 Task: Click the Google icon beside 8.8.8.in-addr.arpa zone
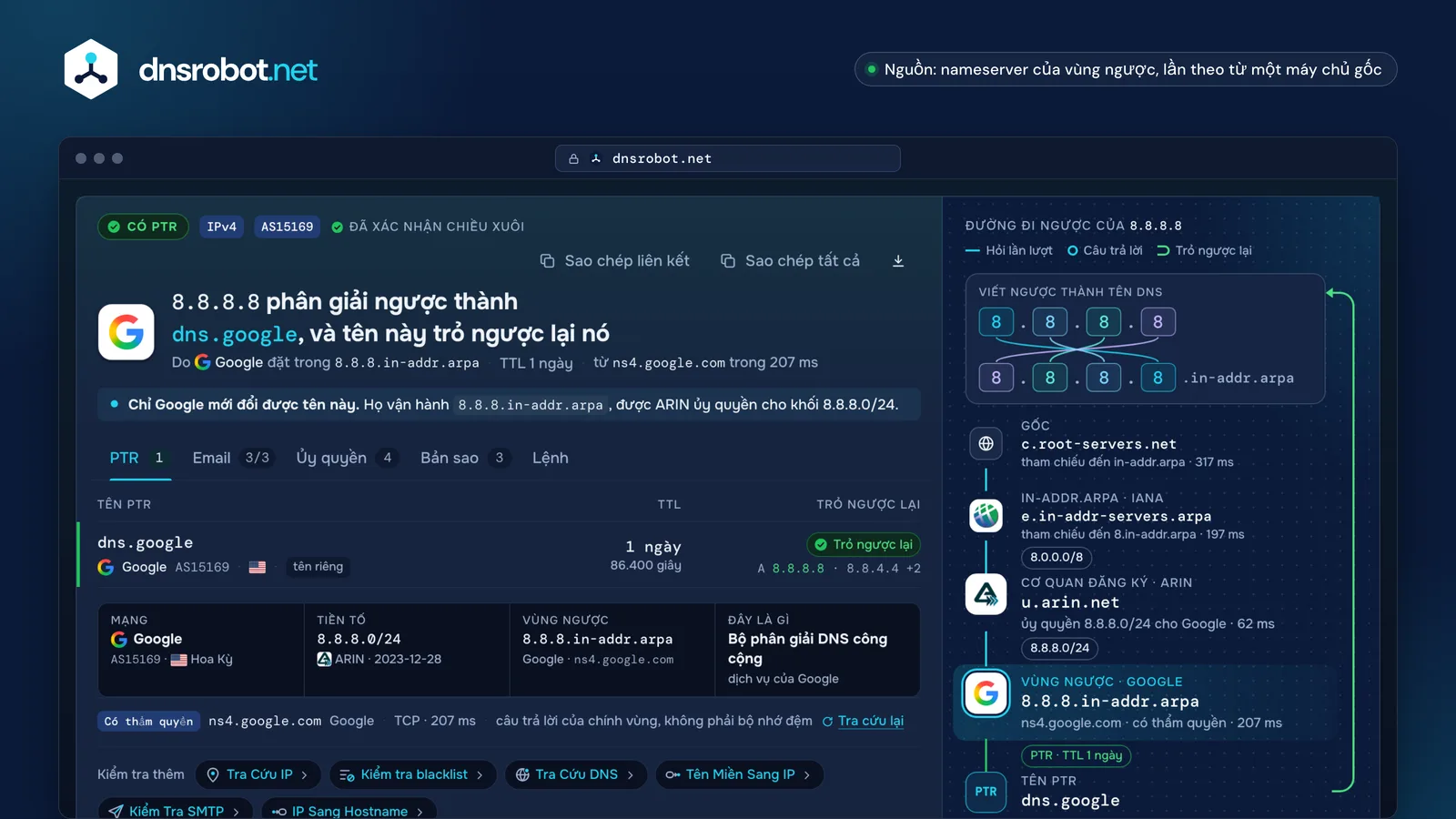[986, 693]
